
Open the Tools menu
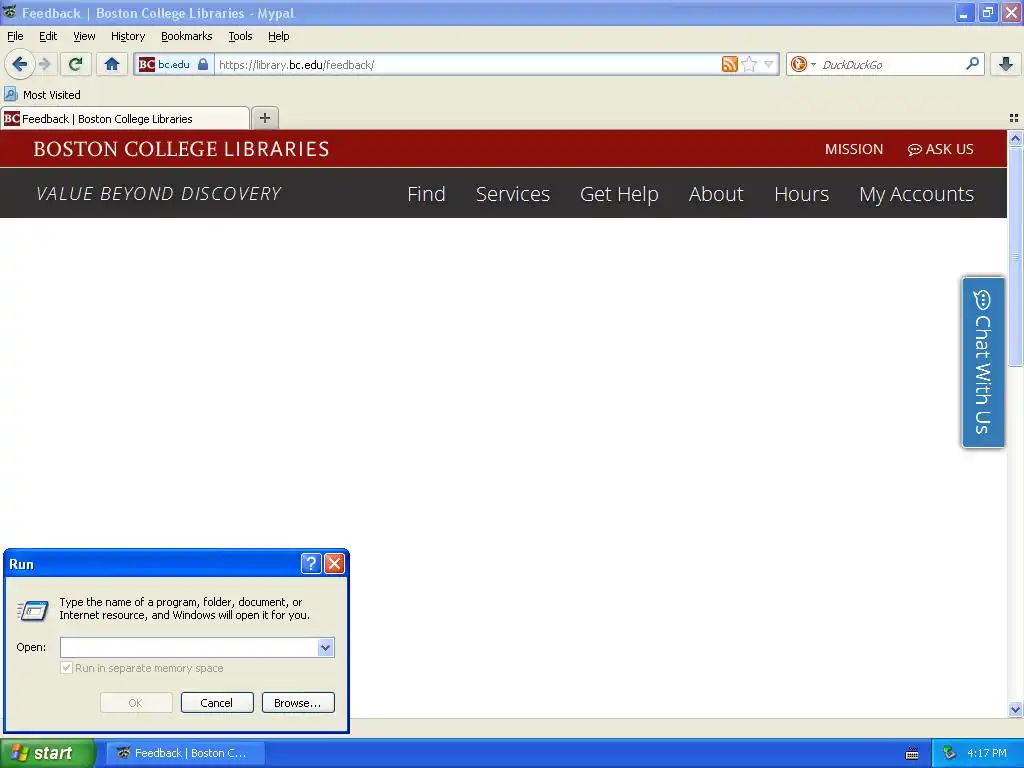(x=240, y=36)
